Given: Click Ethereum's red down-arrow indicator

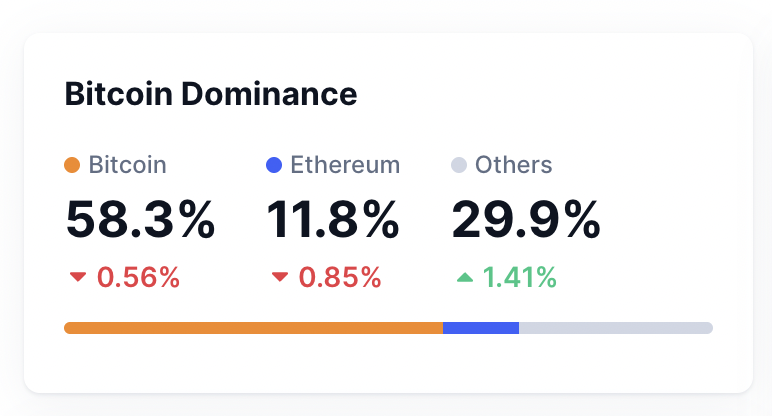Looking at the screenshot, I should point(280,277).
